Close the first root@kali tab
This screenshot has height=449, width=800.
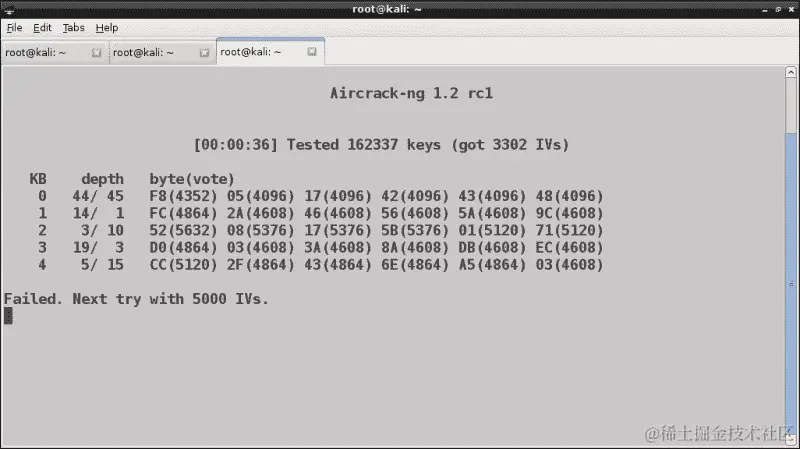point(96,53)
